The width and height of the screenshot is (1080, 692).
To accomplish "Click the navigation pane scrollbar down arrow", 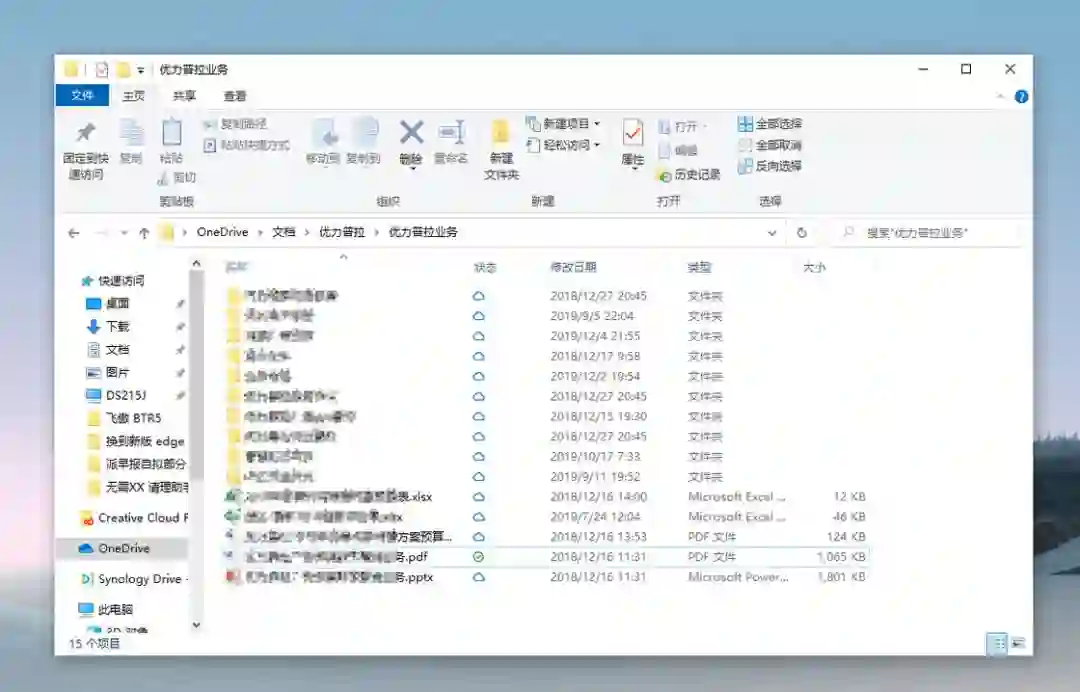I will 196,625.
